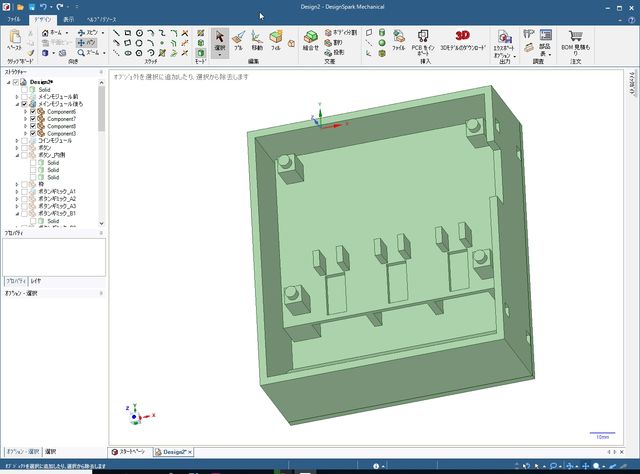Switch to sketch mode icon in Mode group
Viewport: 640px width, 474px height.
point(200,33)
